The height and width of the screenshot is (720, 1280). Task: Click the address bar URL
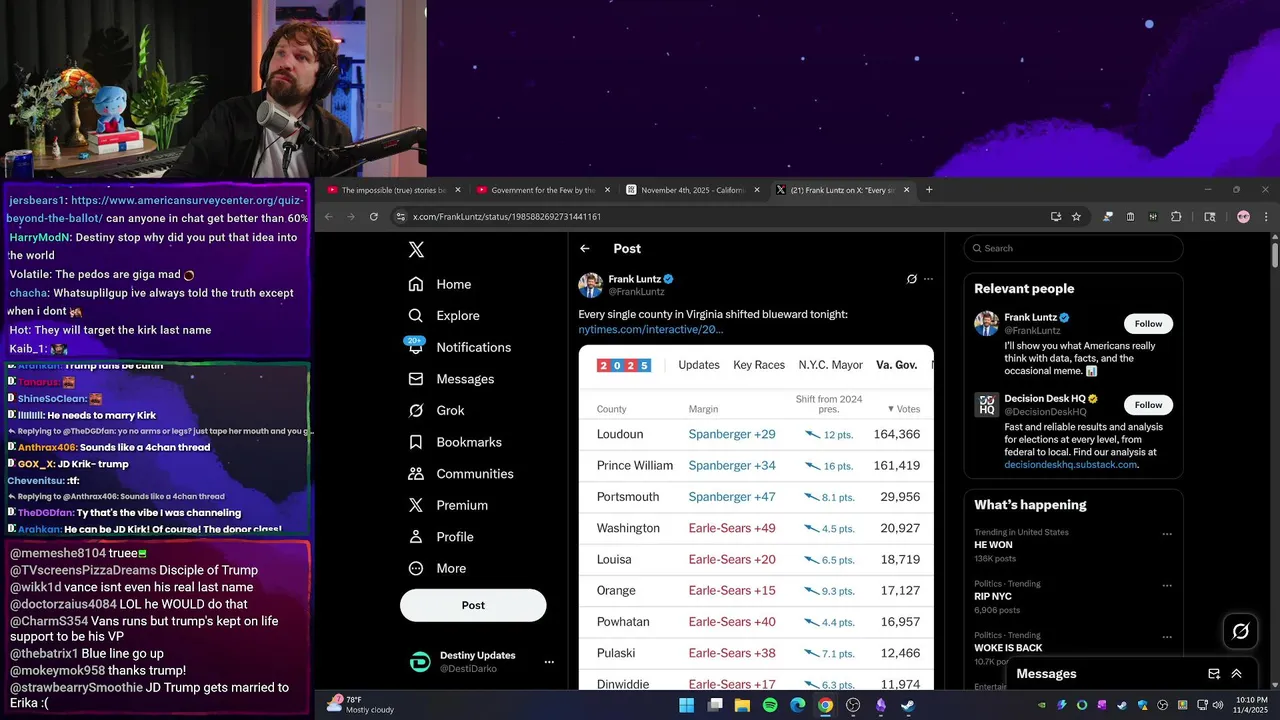(x=507, y=217)
